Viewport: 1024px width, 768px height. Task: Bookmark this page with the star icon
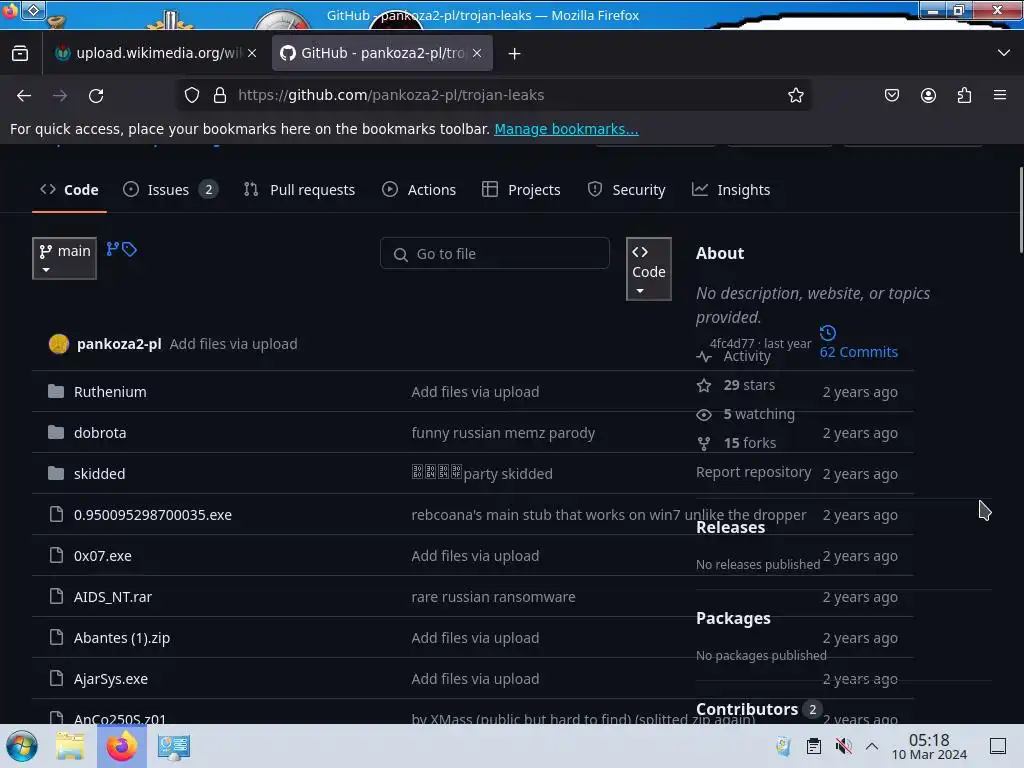tap(795, 95)
